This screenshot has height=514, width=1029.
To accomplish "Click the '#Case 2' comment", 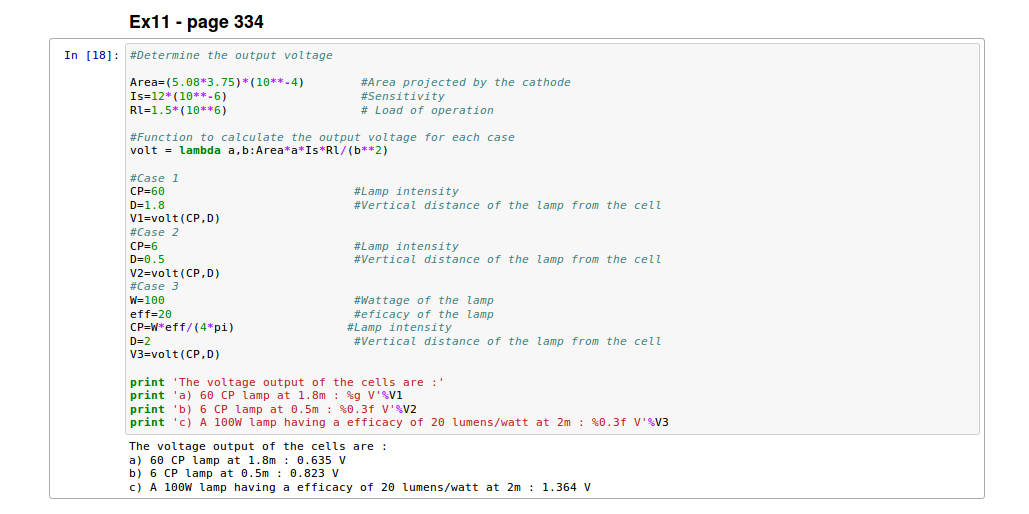I will tap(154, 232).
